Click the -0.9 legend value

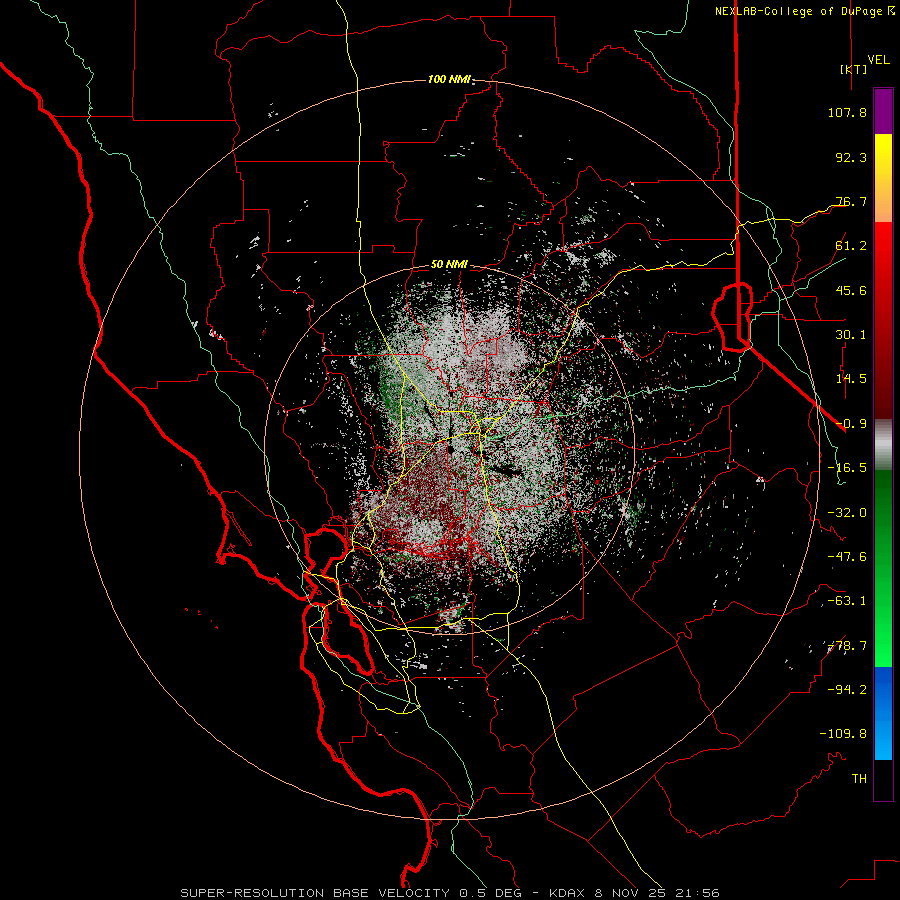(851, 424)
